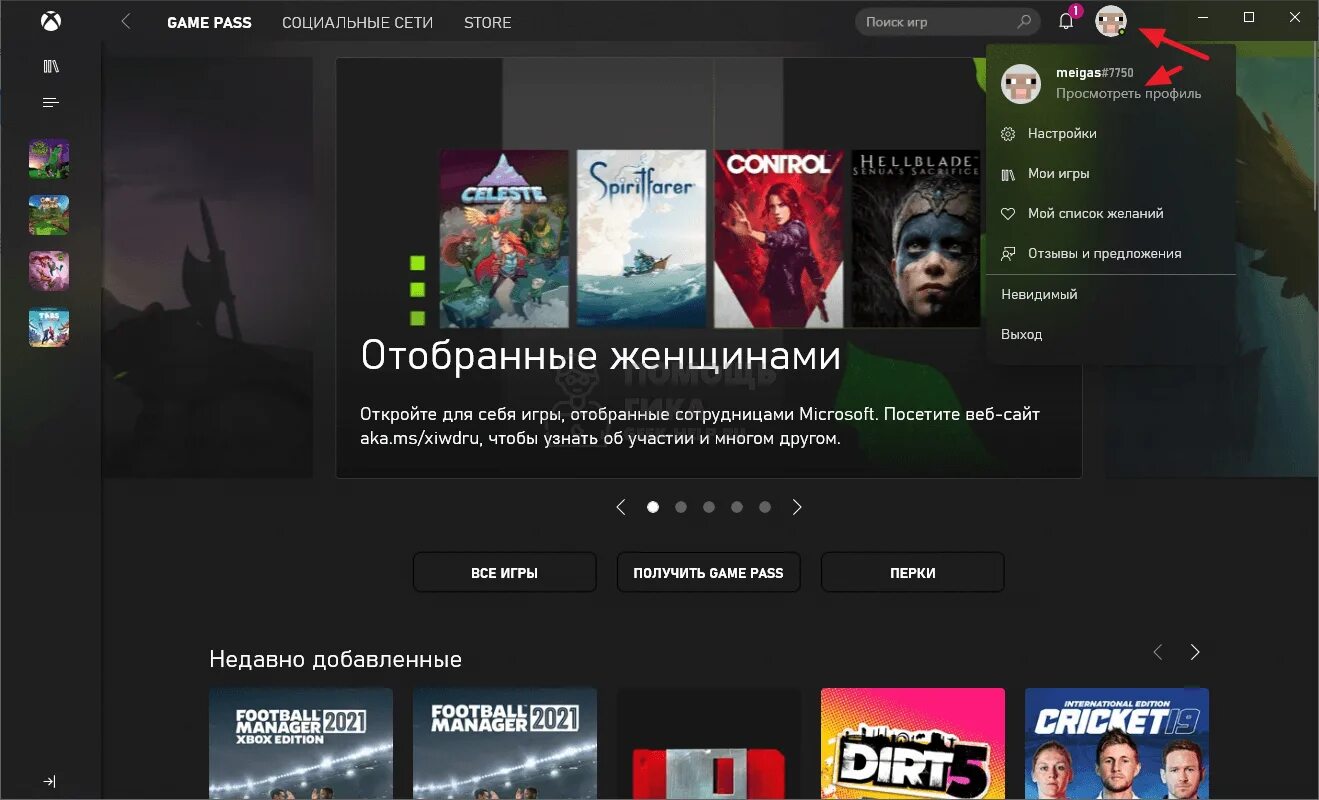Click the Xbox logo icon
This screenshot has width=1319, height=800.
point(50,21)
